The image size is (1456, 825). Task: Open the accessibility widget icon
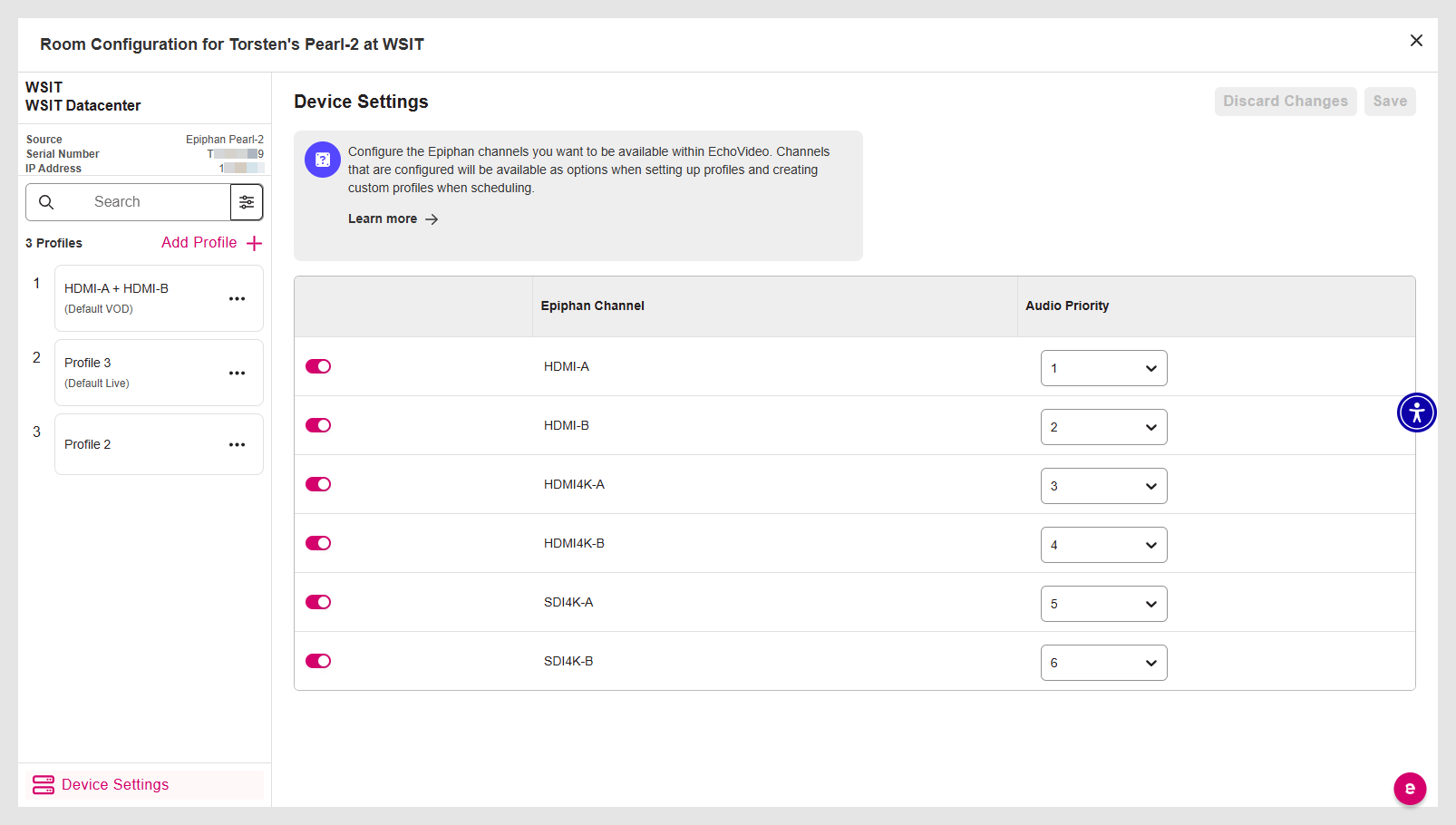pyautogui.click(x=1417, y=412)
